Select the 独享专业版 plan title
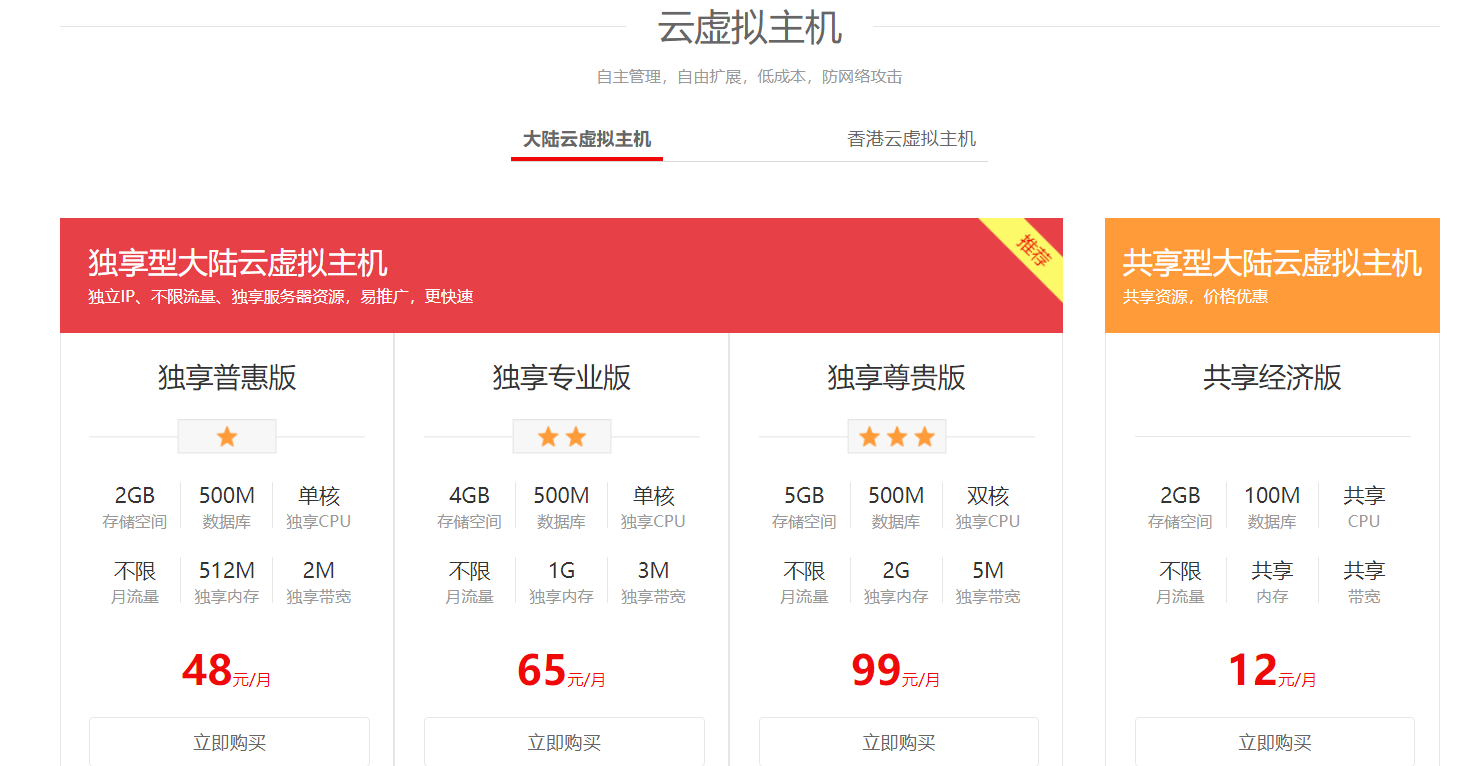The image size is (1462, 766). pyautogui.click(x=561, y=378)
